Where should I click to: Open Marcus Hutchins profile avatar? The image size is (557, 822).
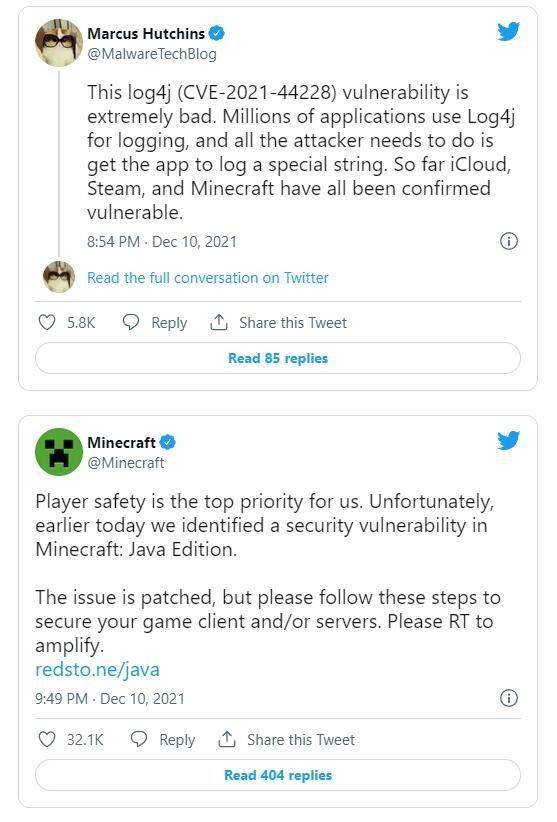pyautogui.click(x=59, y=43)
